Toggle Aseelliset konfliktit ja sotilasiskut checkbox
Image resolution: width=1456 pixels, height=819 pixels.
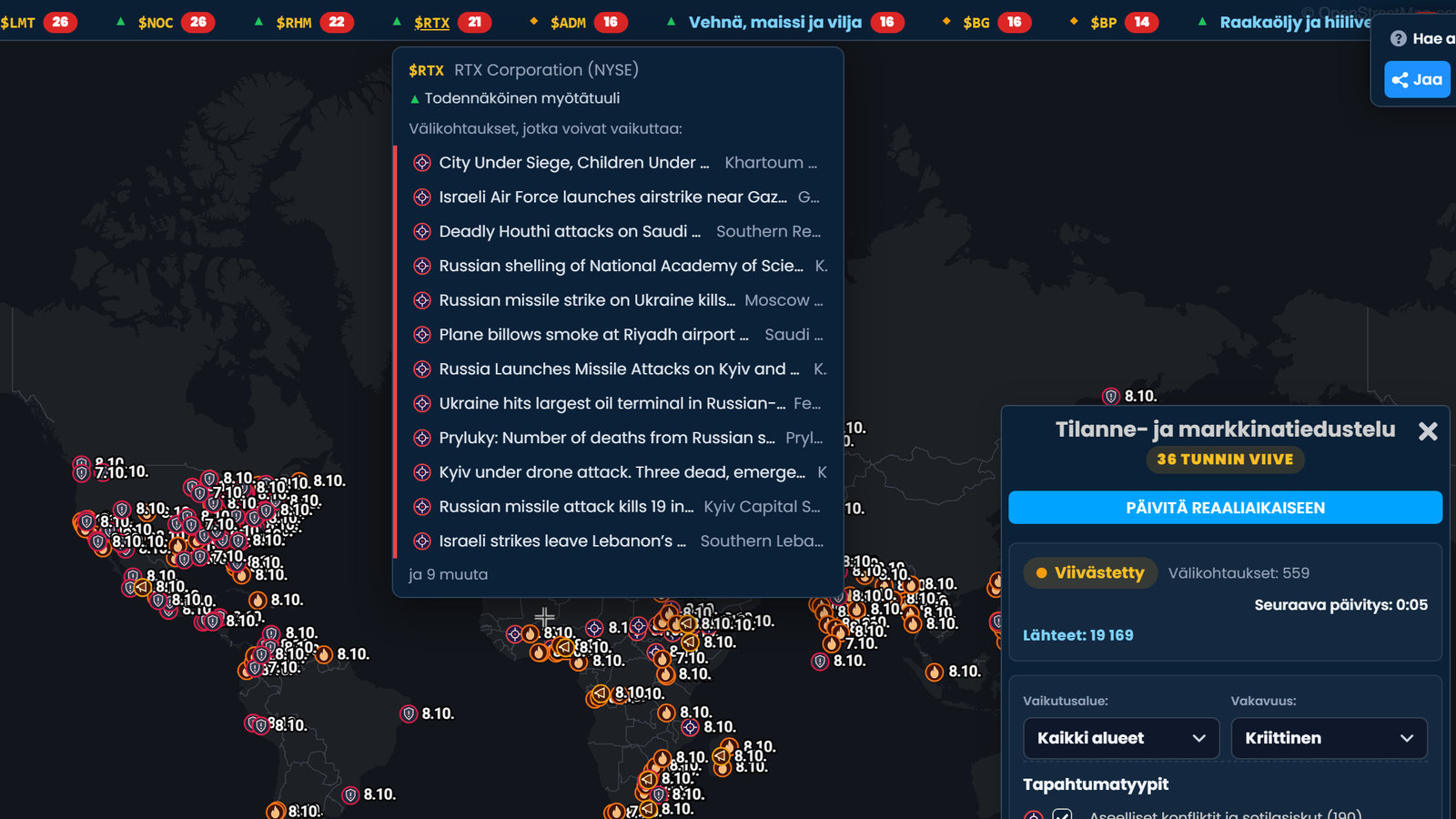(x=1062, y=814)
